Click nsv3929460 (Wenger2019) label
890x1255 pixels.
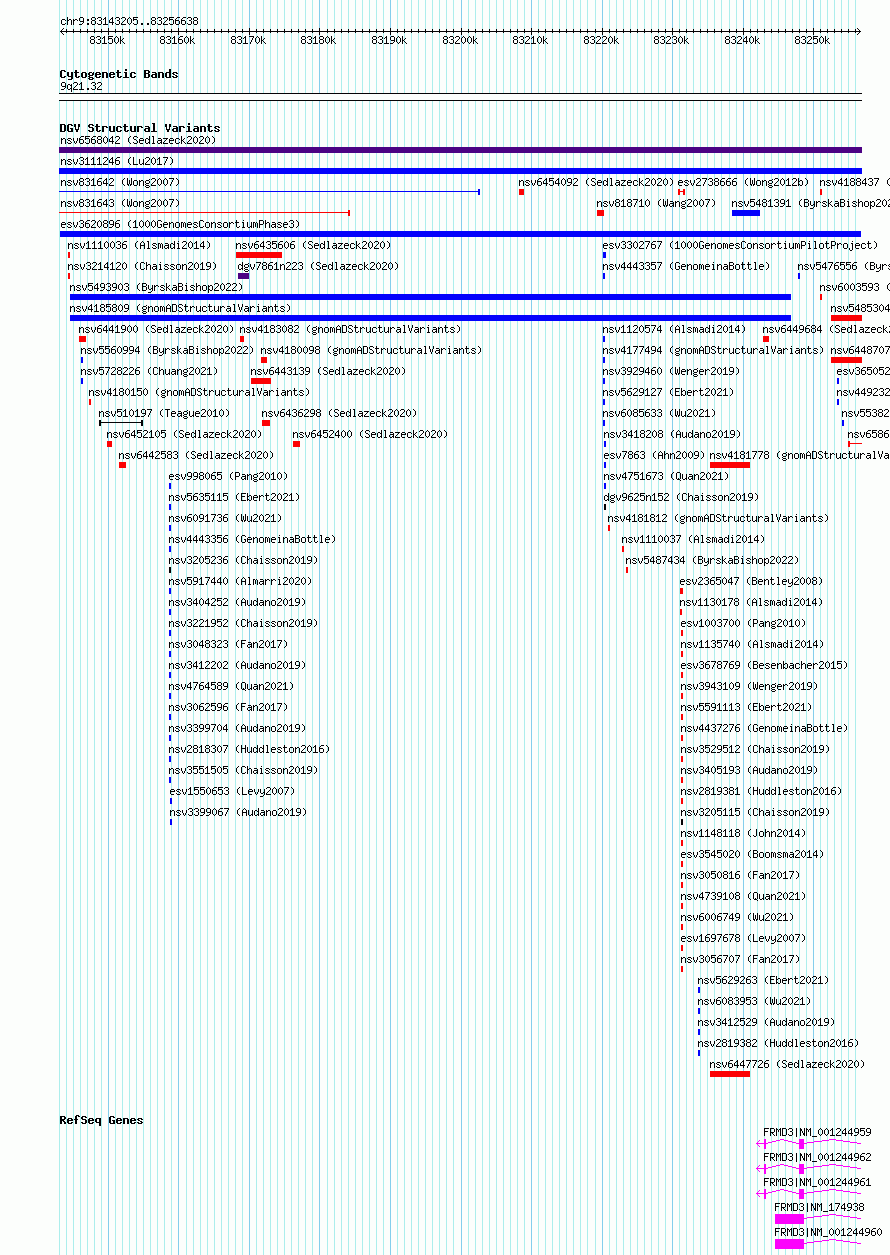click(671, 371)
